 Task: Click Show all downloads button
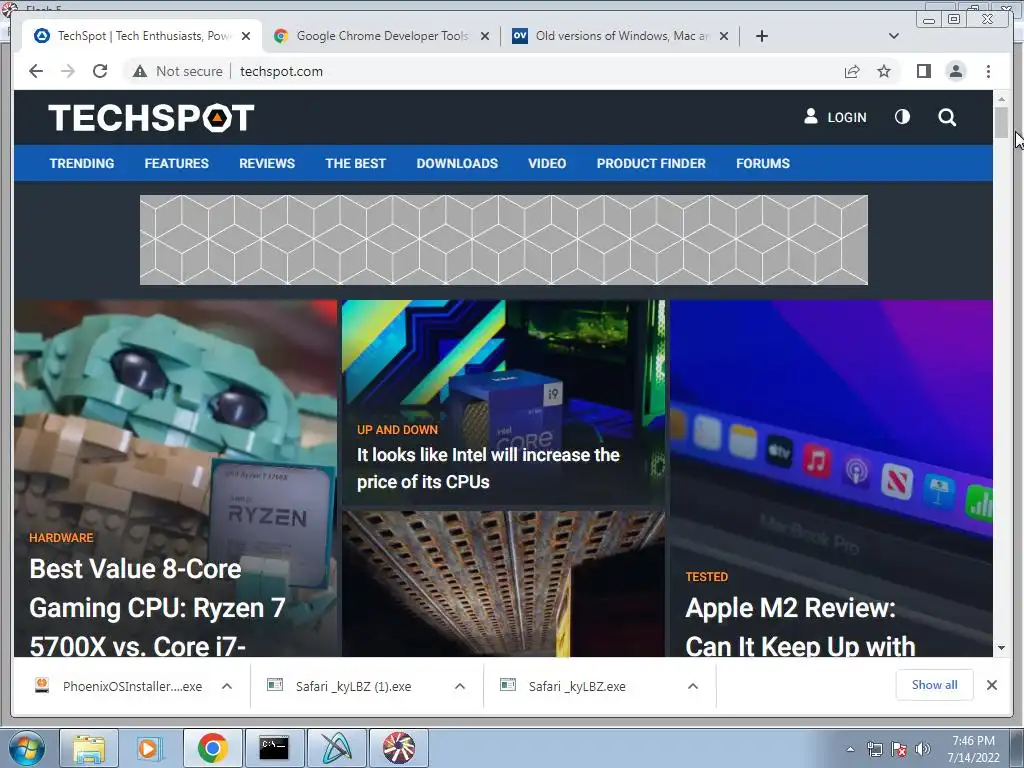coord(935,684)
